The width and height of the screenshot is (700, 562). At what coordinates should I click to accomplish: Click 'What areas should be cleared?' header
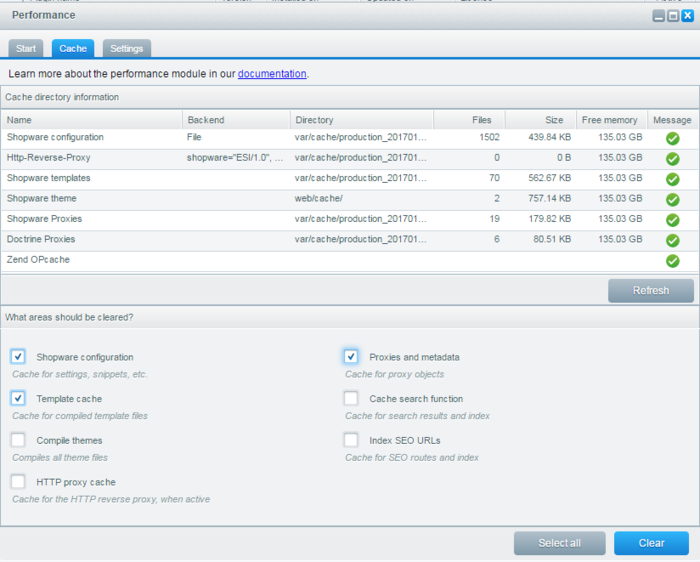350,317
